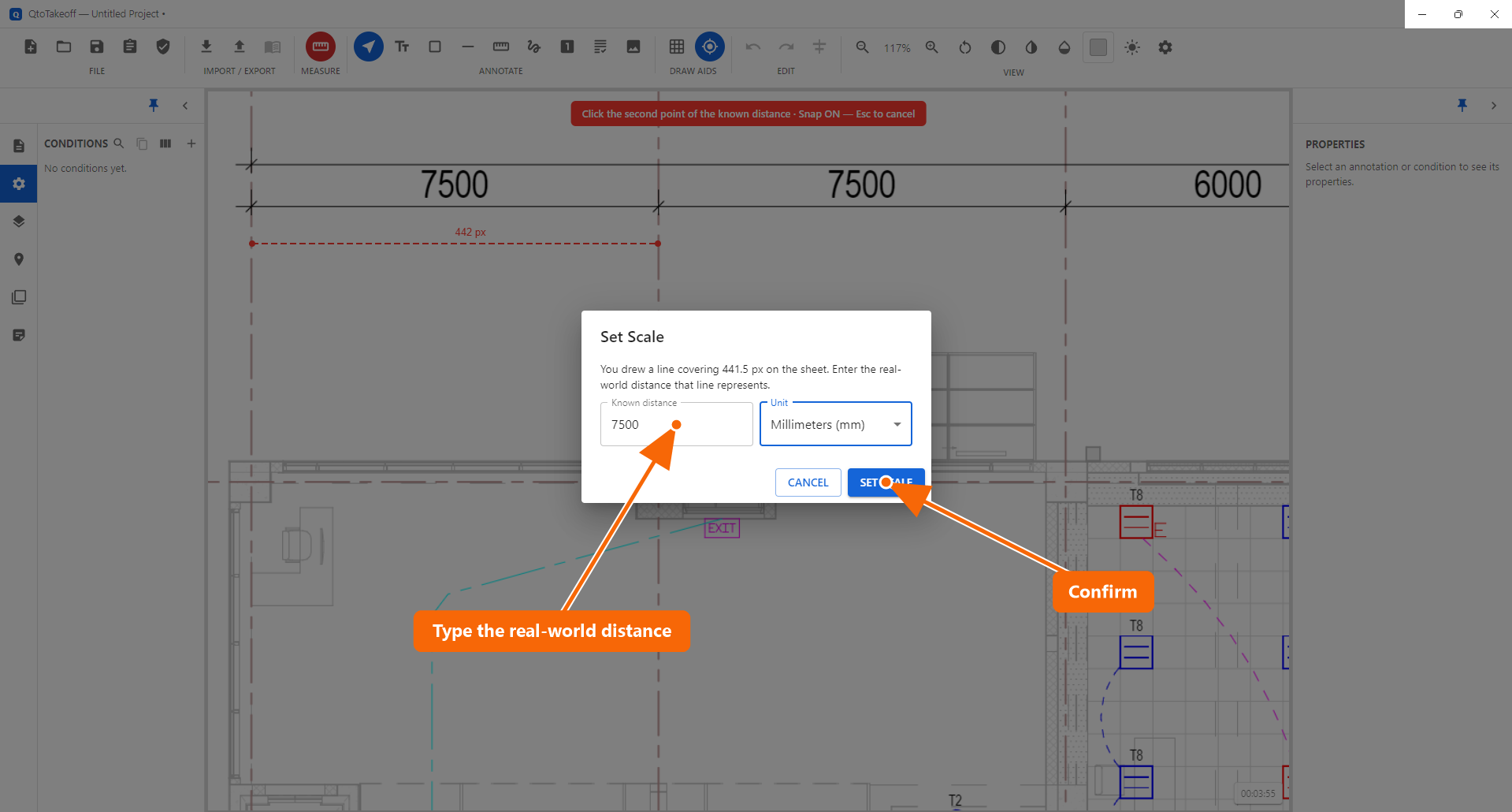The image size is (1512, 812).
Task: Click the columns view icon in Conditions
Action: pyautogui.click(x=165, y=143)
